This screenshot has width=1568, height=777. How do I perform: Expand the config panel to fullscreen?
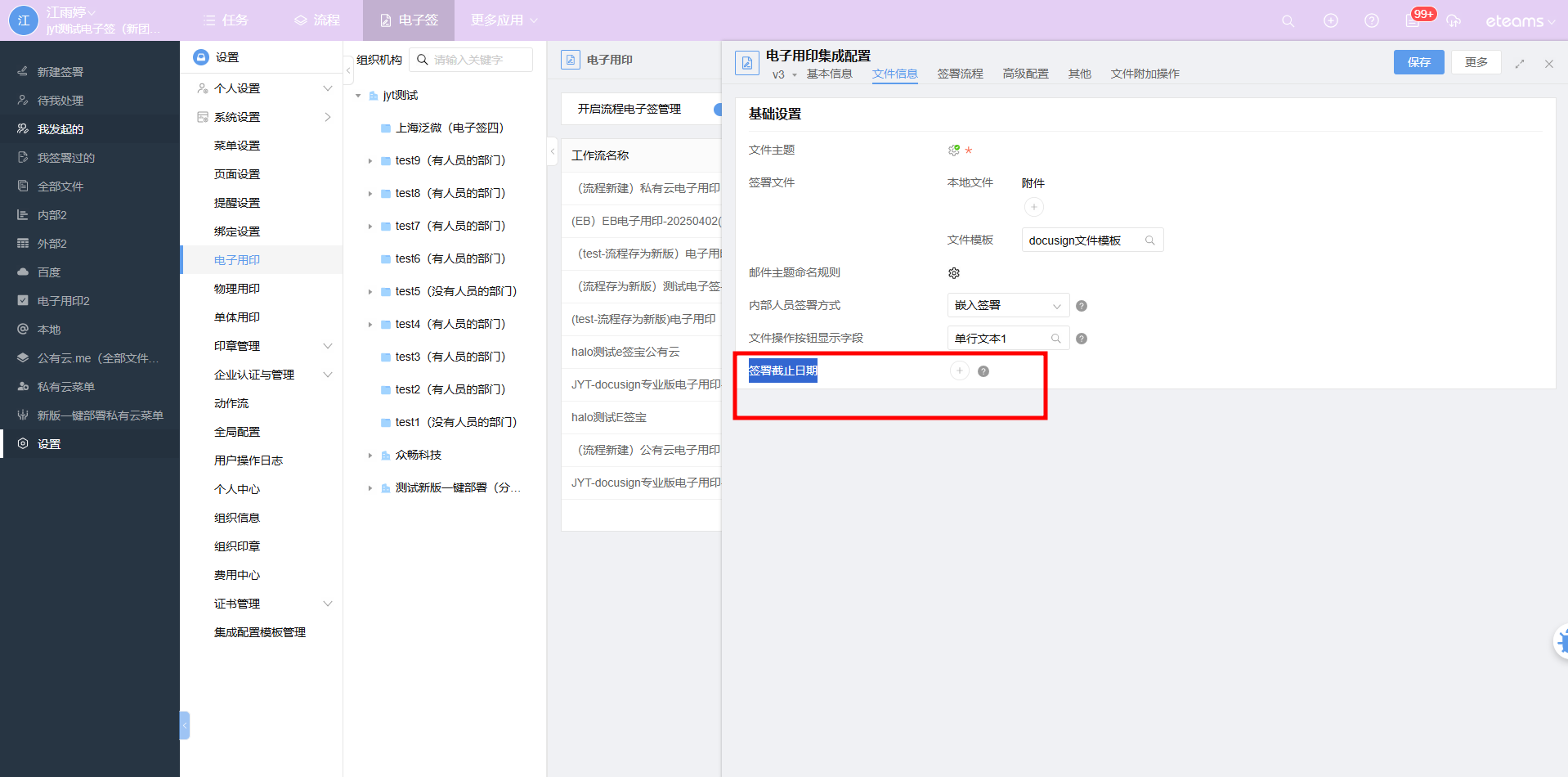click(x=1520, y=64)
